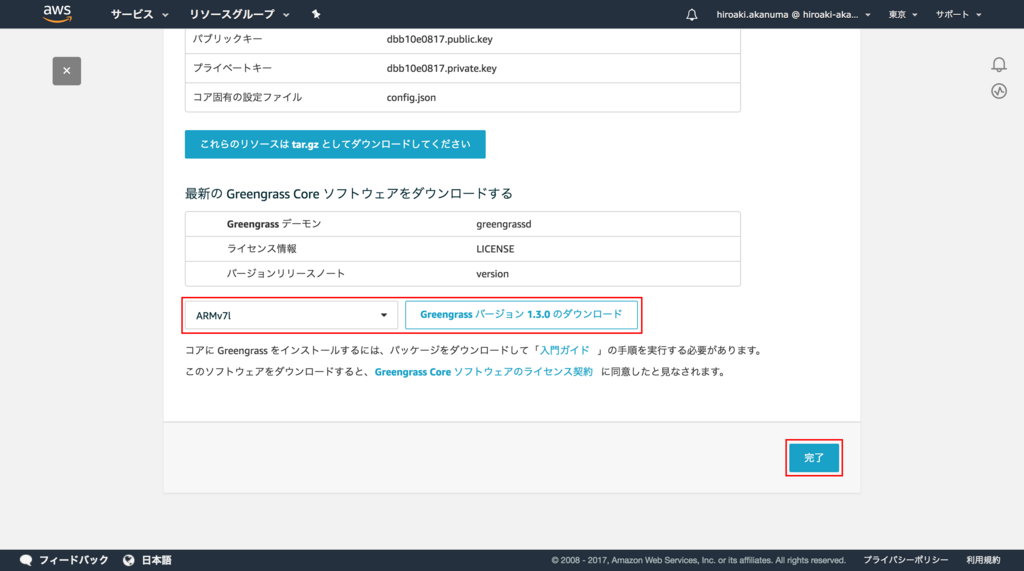Click the globe language icon
The height and width of the screenshot is (571, 1024).
(129, 560)
